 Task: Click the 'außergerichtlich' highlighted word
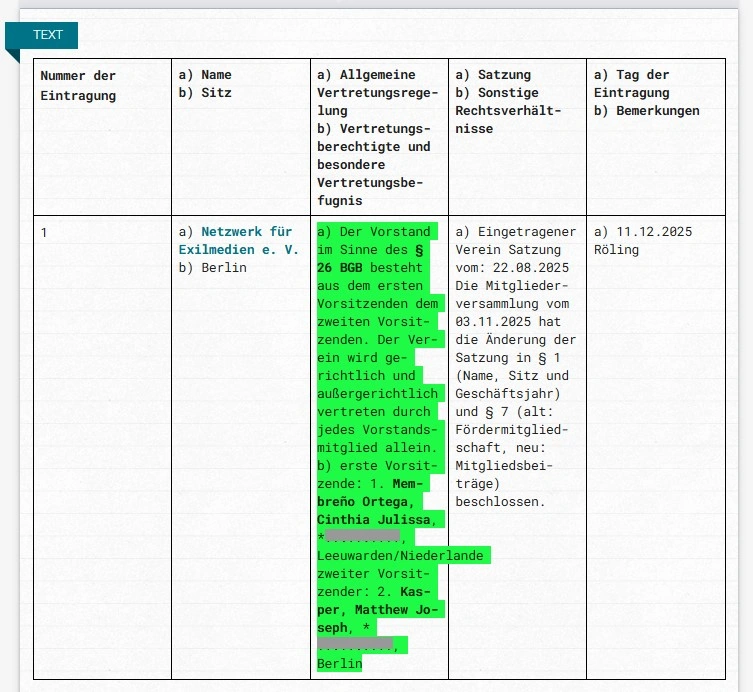pyautogui.click(x=377, y=394)
